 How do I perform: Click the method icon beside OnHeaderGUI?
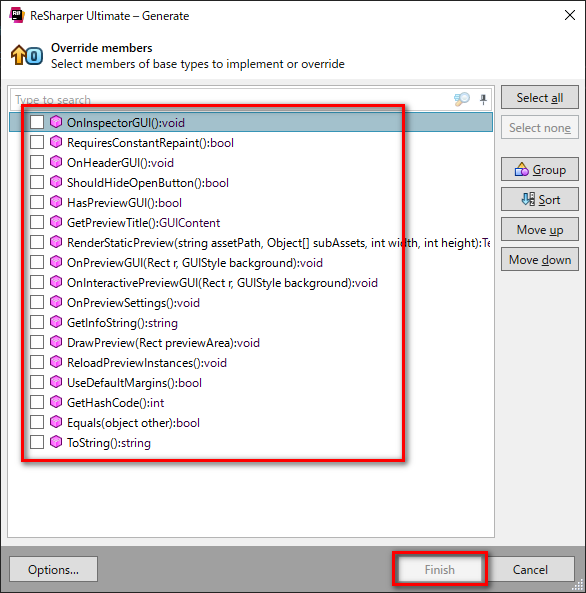pos(56,162)
